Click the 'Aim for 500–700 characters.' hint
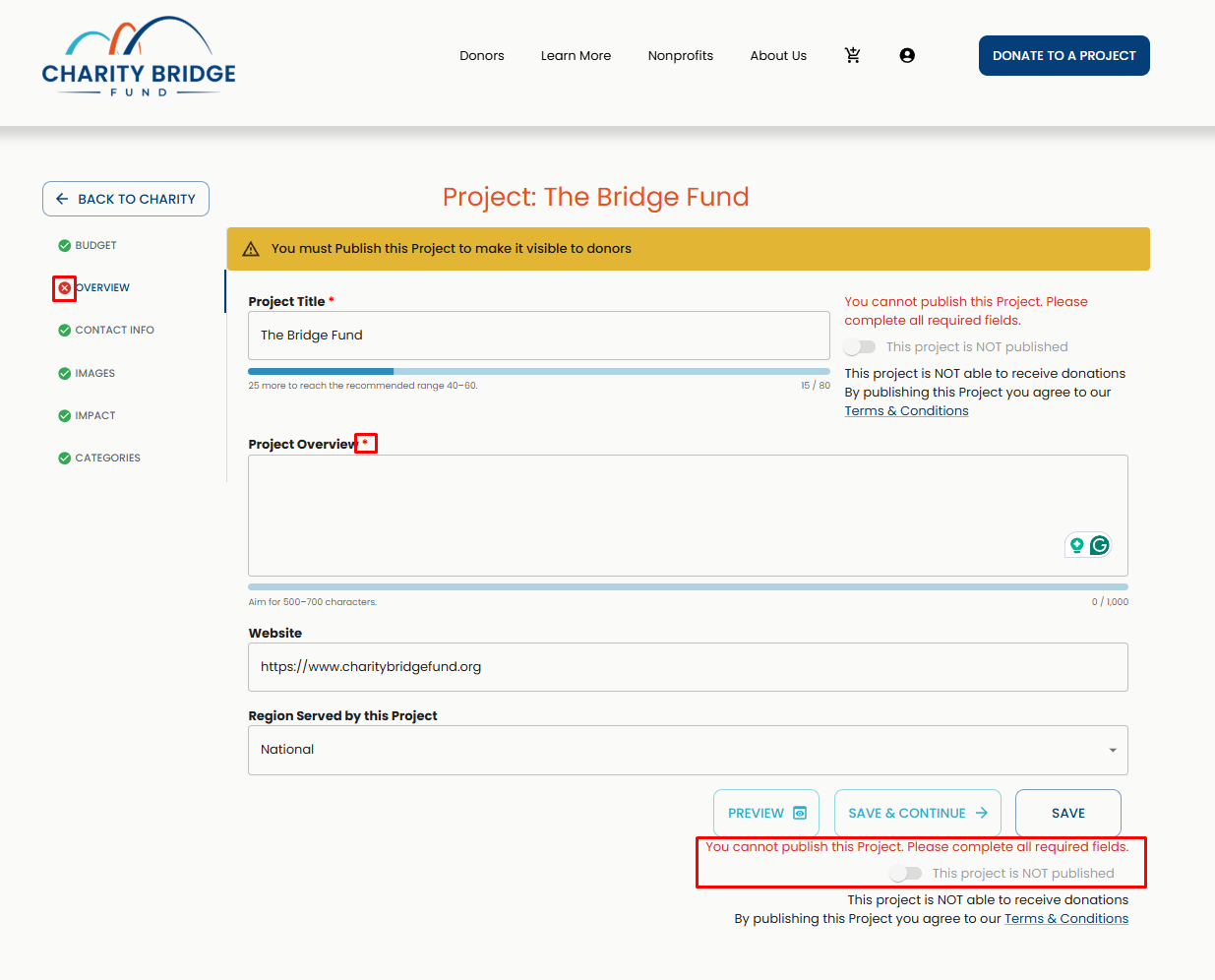This screenshot has width=1215, height=980. [x=312, y=601]
